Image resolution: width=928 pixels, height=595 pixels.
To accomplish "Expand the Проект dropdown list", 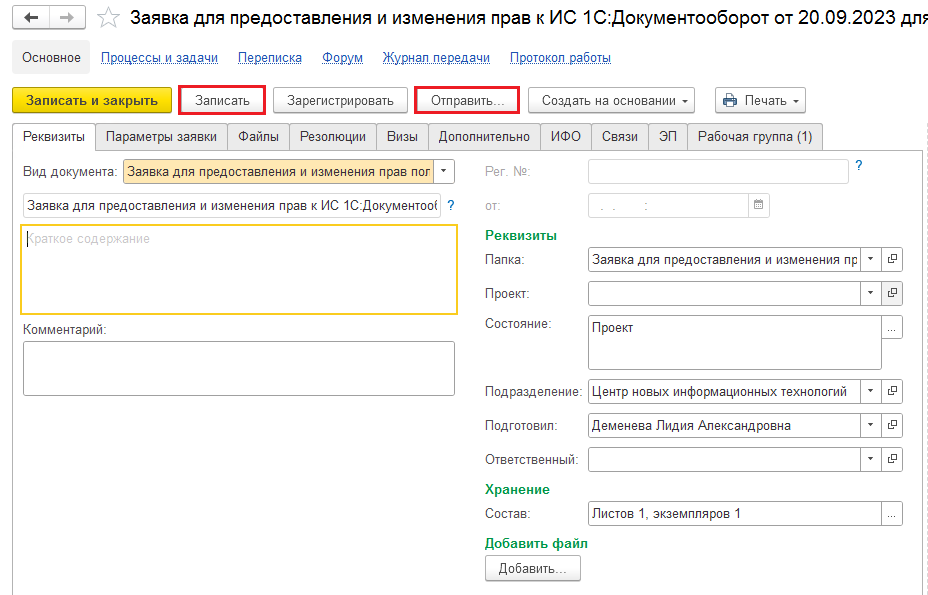I will pos(870,293).
